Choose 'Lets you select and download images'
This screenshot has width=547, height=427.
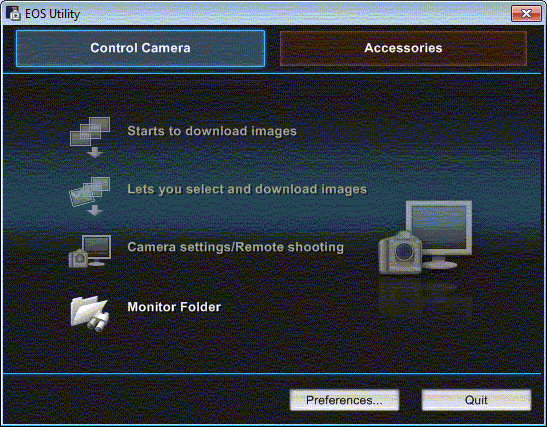(247, 189)
